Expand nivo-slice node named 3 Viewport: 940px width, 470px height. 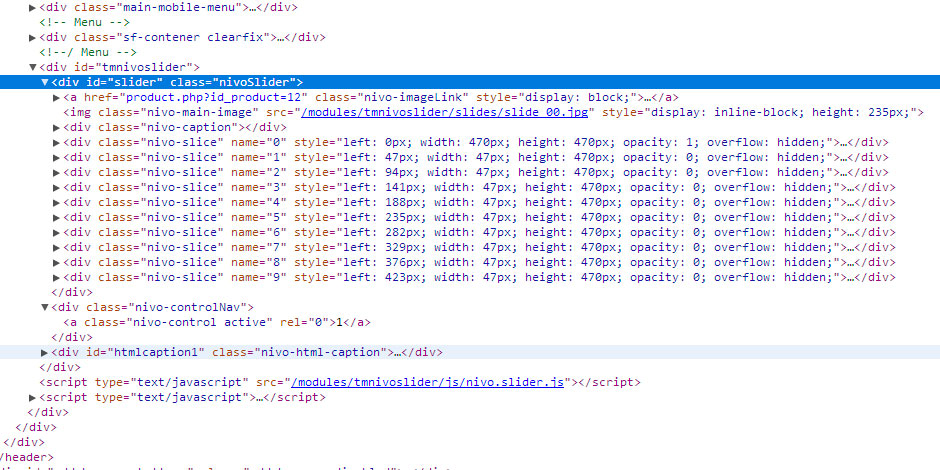pos(56,188)
